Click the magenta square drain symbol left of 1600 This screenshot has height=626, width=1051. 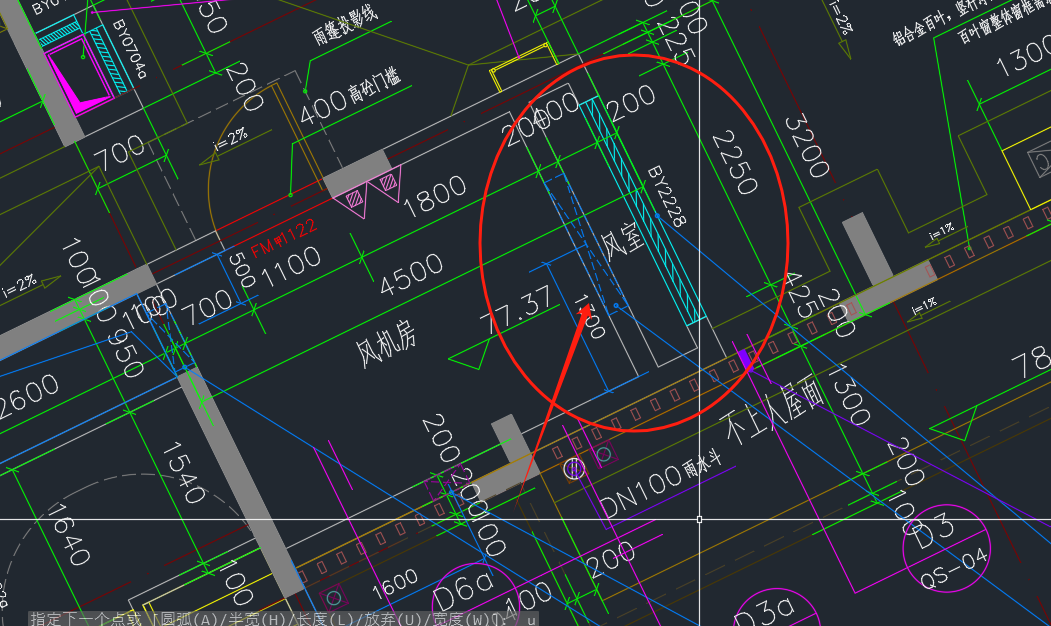[332, 597]
